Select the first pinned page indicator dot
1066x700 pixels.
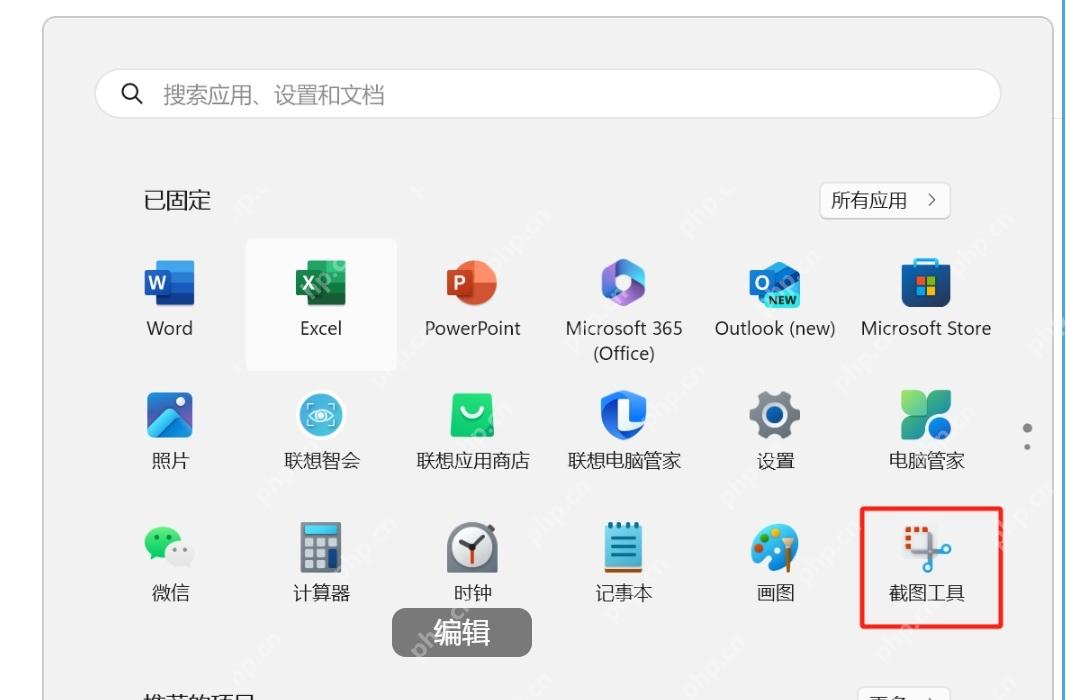click(1027, 428)
